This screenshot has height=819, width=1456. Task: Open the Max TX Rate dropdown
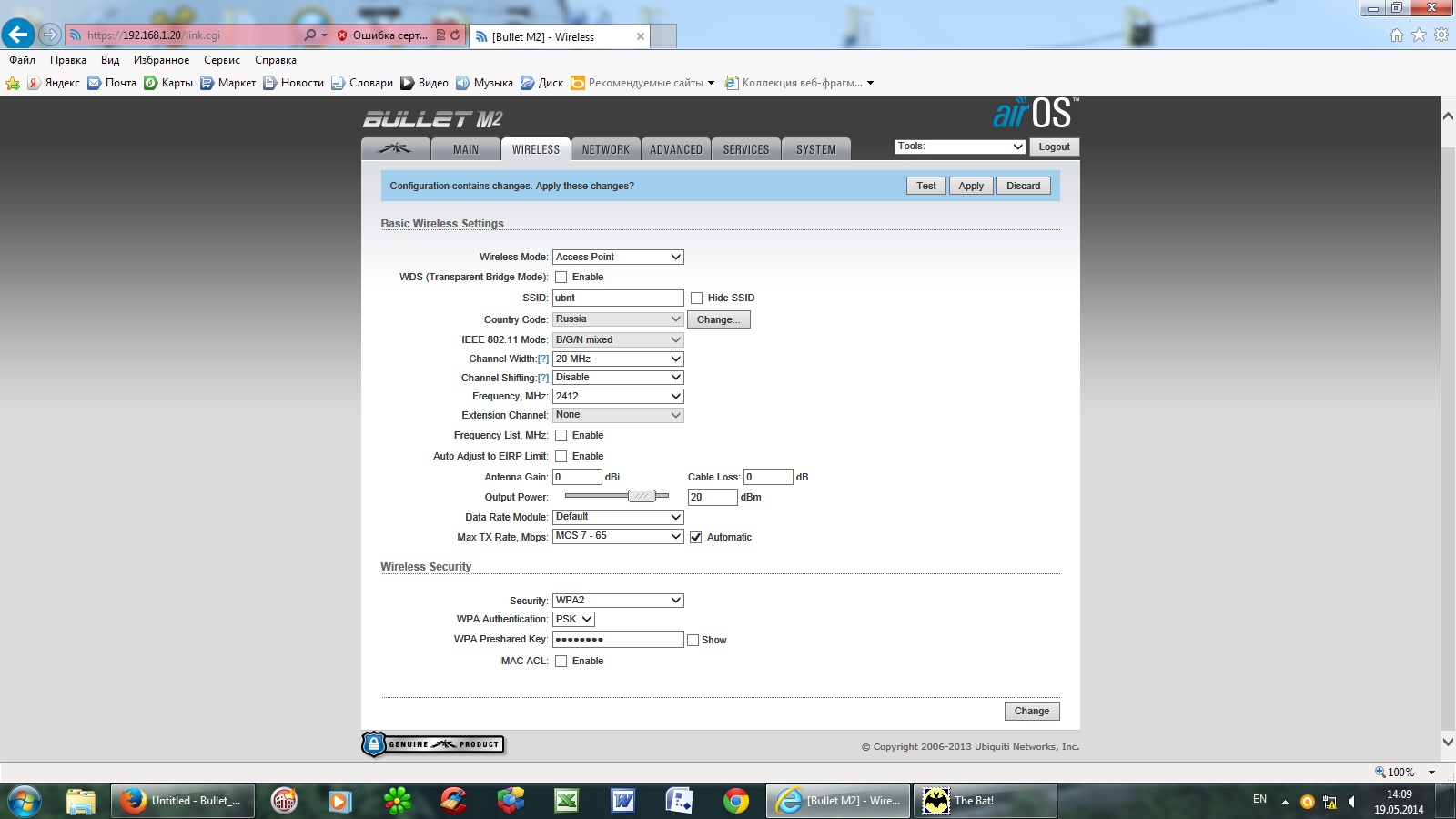[618, 536]
